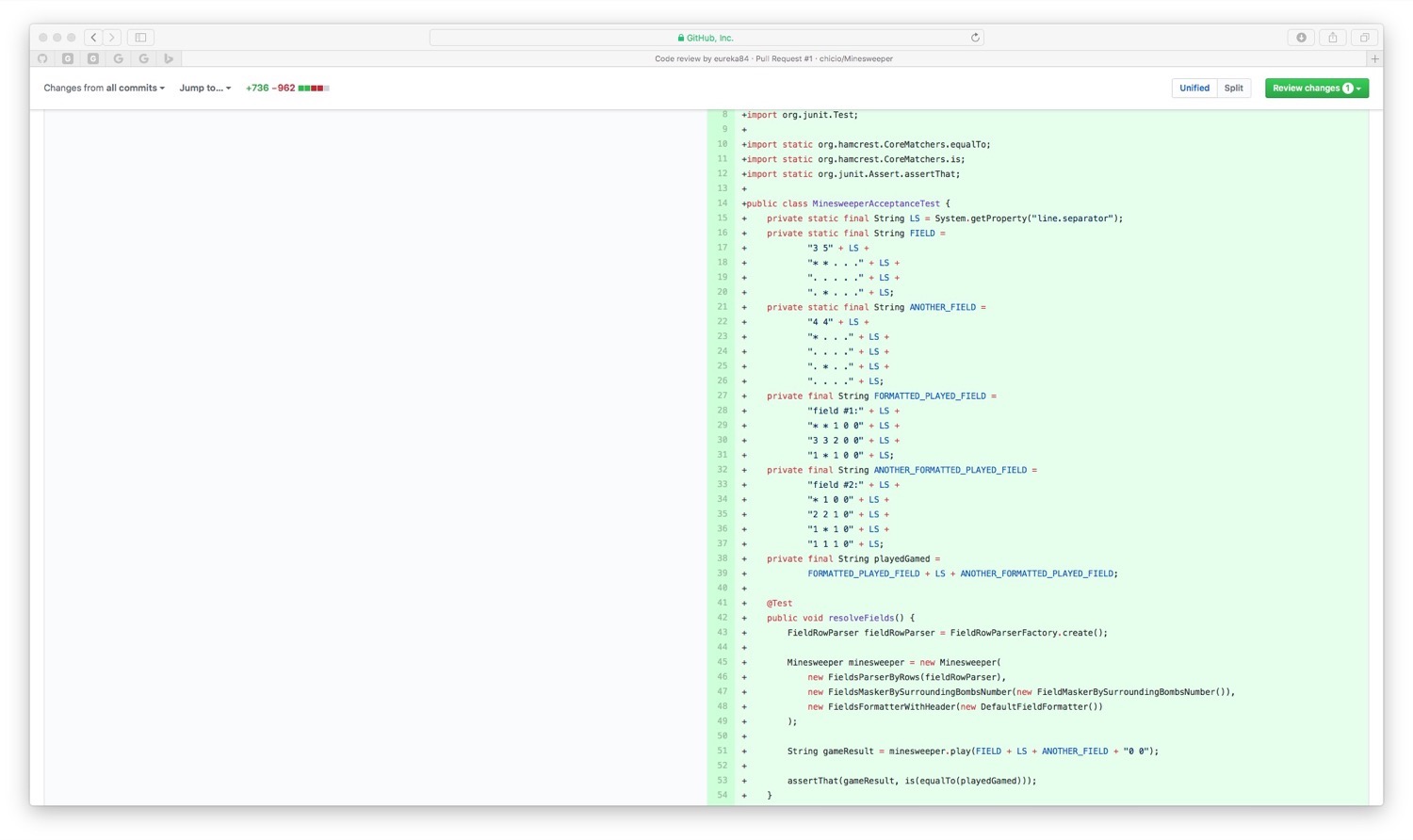
Task: Go back with the Safari back arrow
Action: (94, 38)
